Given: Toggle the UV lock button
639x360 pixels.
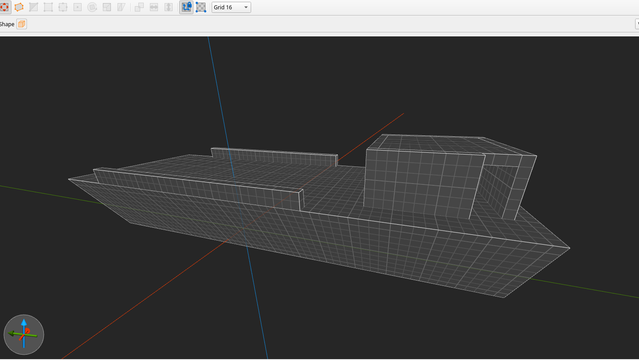Looking at the screenshot, I should [x=201, y=7].
